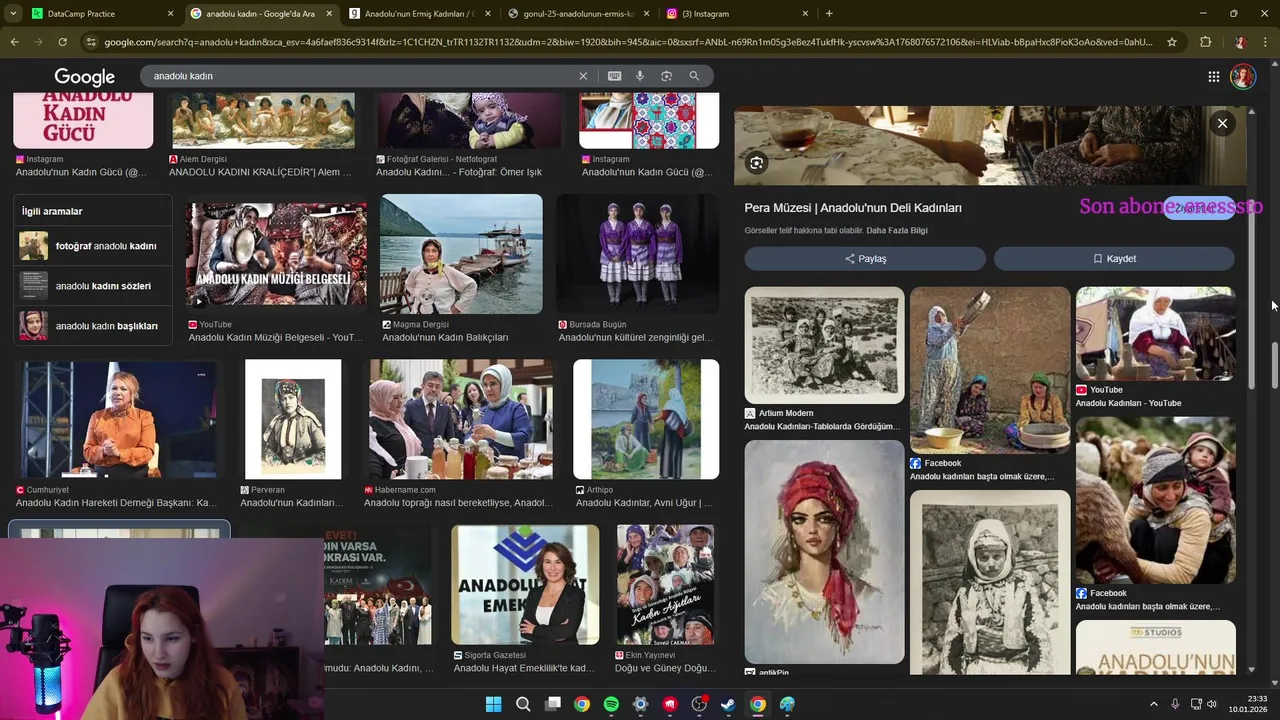Screen dimensions: 1280x720
Task: Open the Sigorta Gazetesi Anadolu Hayat image
Action: pyautogui.click(x=525, y=585)
